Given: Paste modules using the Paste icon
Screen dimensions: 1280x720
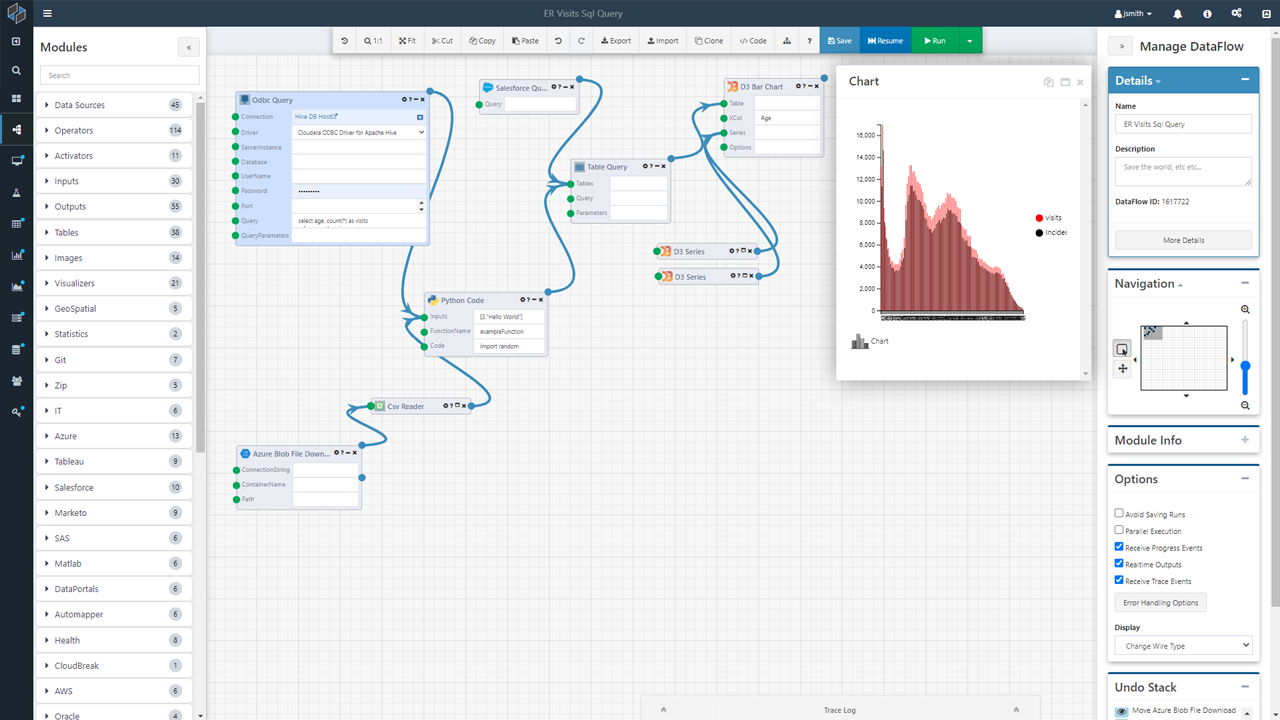Looking at the screenshot, I should pos(524,40).
